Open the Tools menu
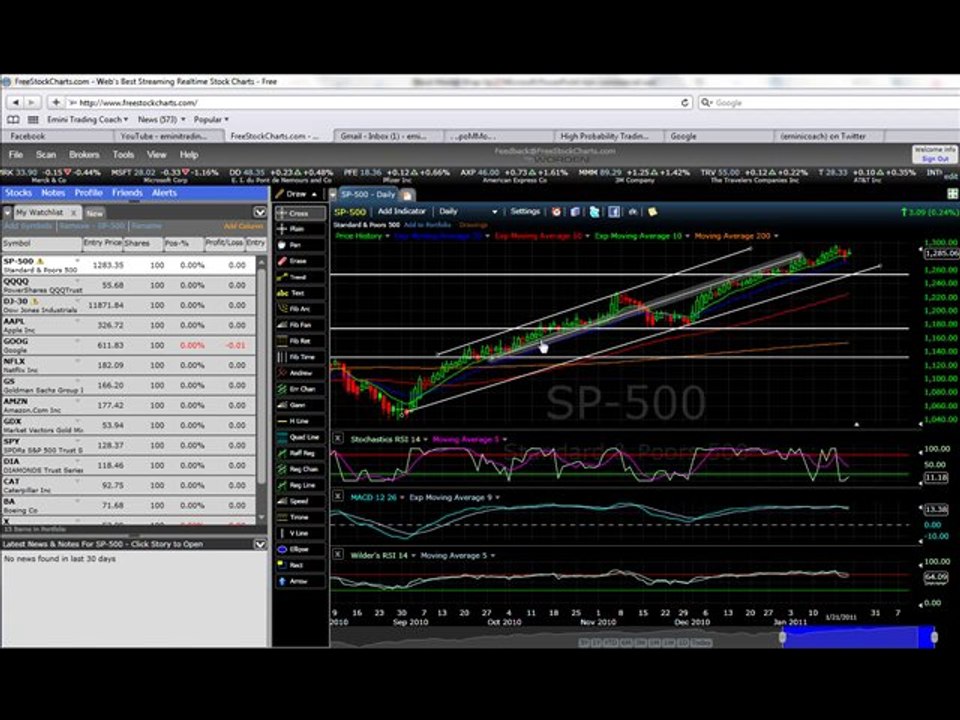 pyautogui.click(x=123, y=155)
